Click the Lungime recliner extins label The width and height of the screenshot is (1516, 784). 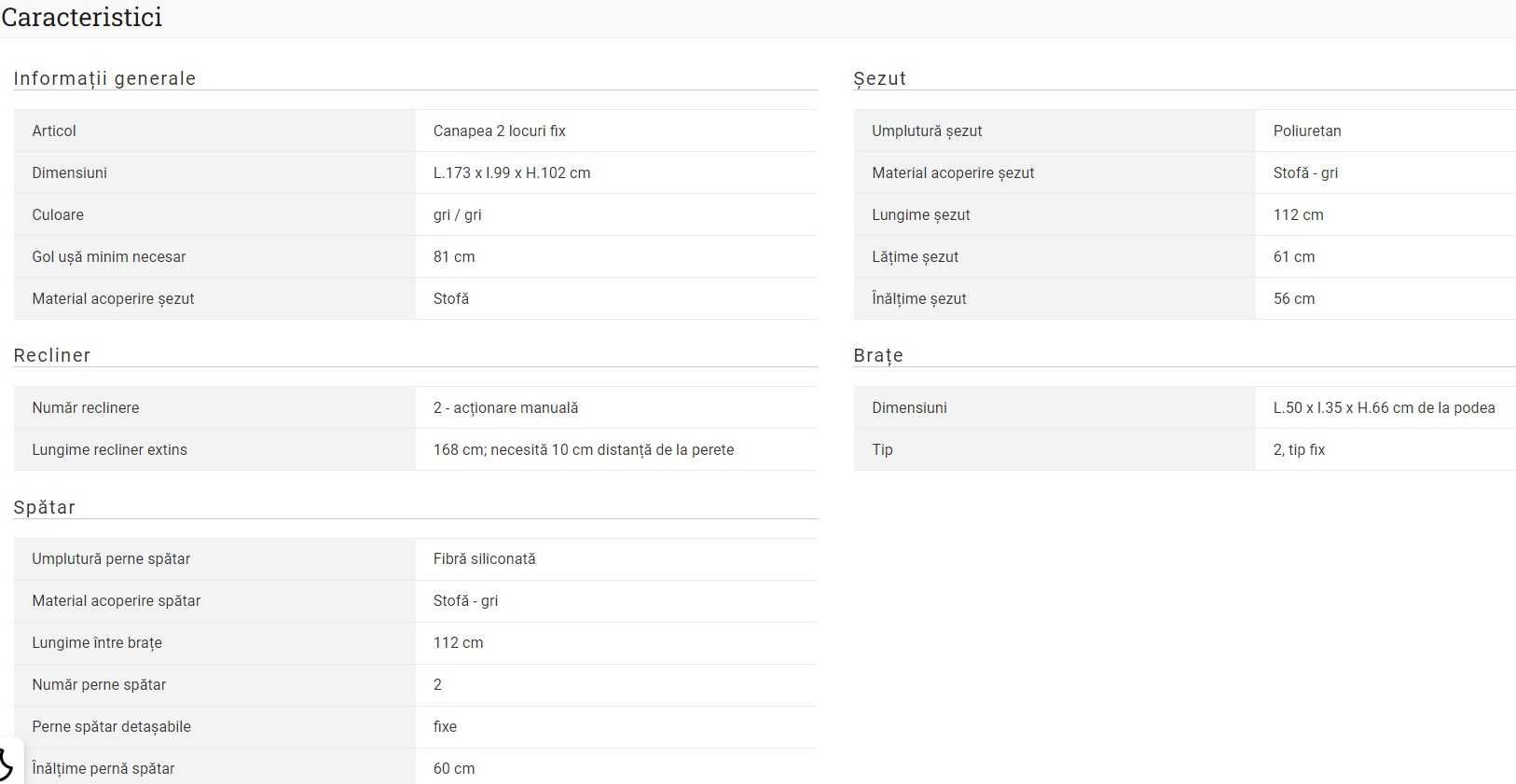click(x=109, y=449)
